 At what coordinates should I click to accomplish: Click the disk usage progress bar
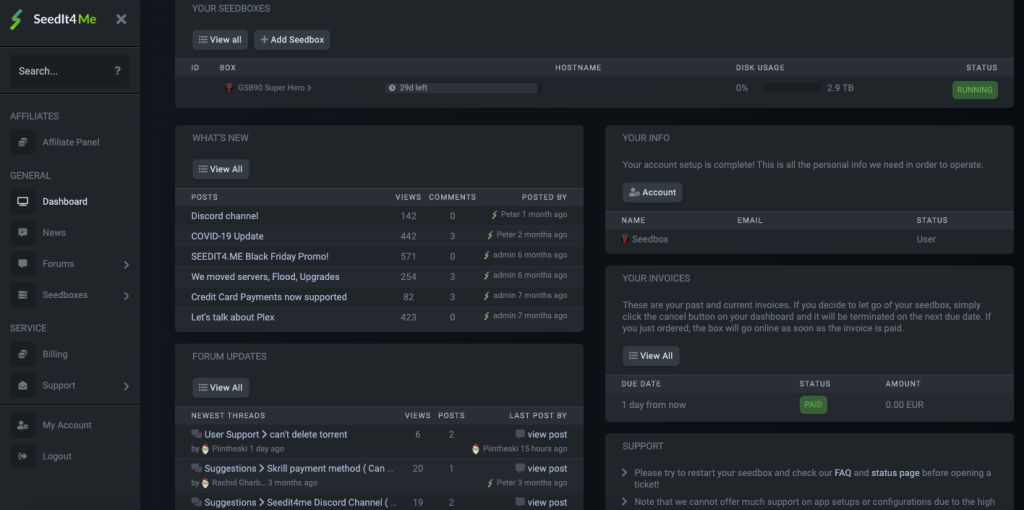tap(793, 88)
